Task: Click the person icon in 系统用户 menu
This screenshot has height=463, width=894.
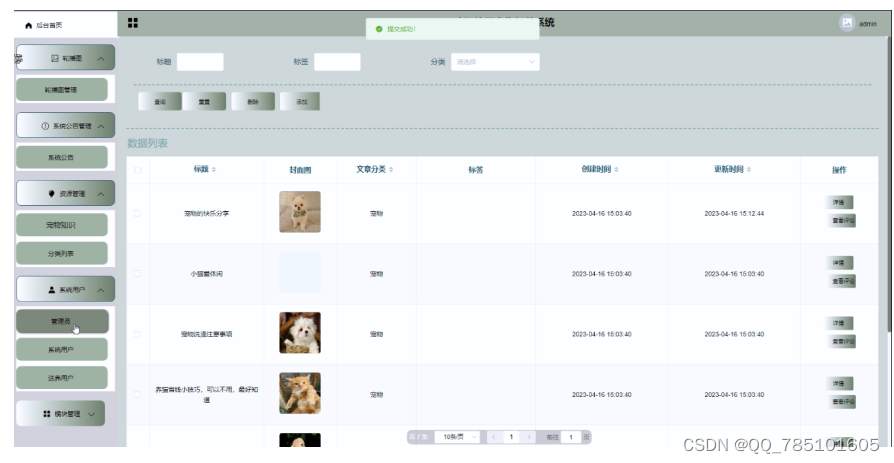Action: pos(51,290)
